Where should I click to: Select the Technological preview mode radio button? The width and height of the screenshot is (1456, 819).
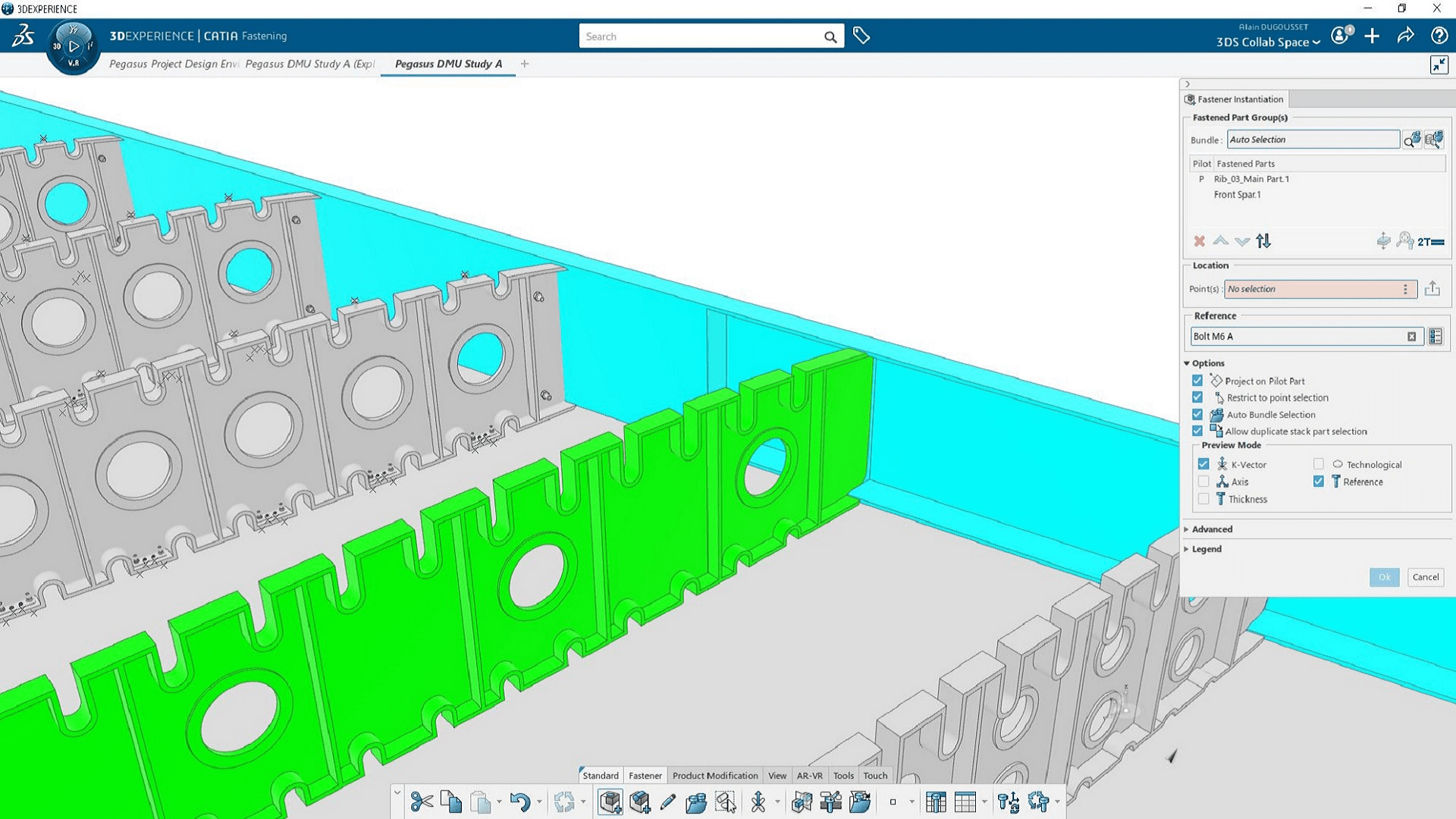click(x=1318, y=464)
